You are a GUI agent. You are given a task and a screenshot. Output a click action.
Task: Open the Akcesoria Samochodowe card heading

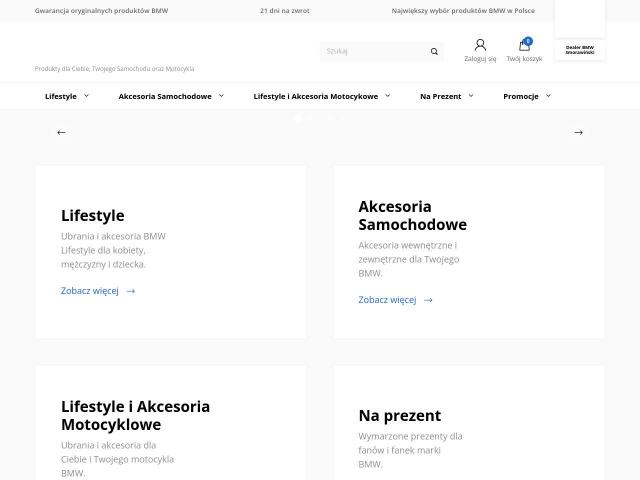tap(413, 216)
